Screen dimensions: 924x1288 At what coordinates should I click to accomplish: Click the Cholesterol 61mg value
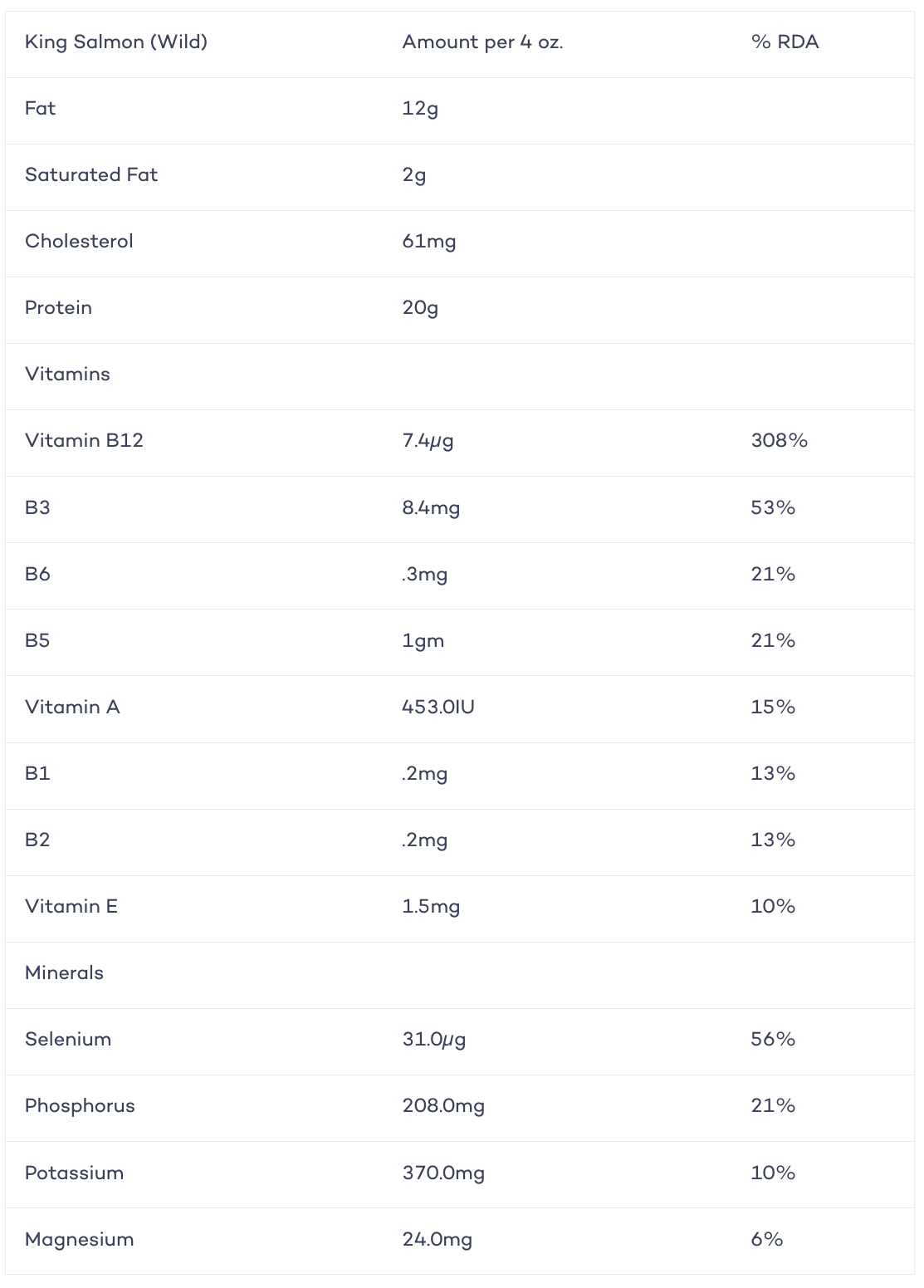(x=429, y=242)
